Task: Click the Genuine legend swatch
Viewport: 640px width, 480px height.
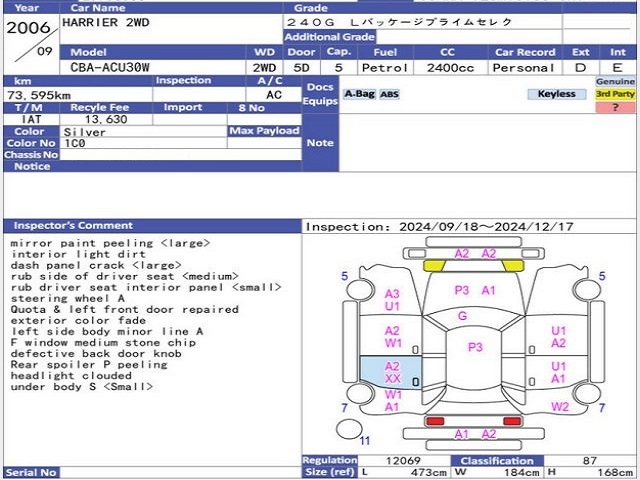Action: point(615,82)
